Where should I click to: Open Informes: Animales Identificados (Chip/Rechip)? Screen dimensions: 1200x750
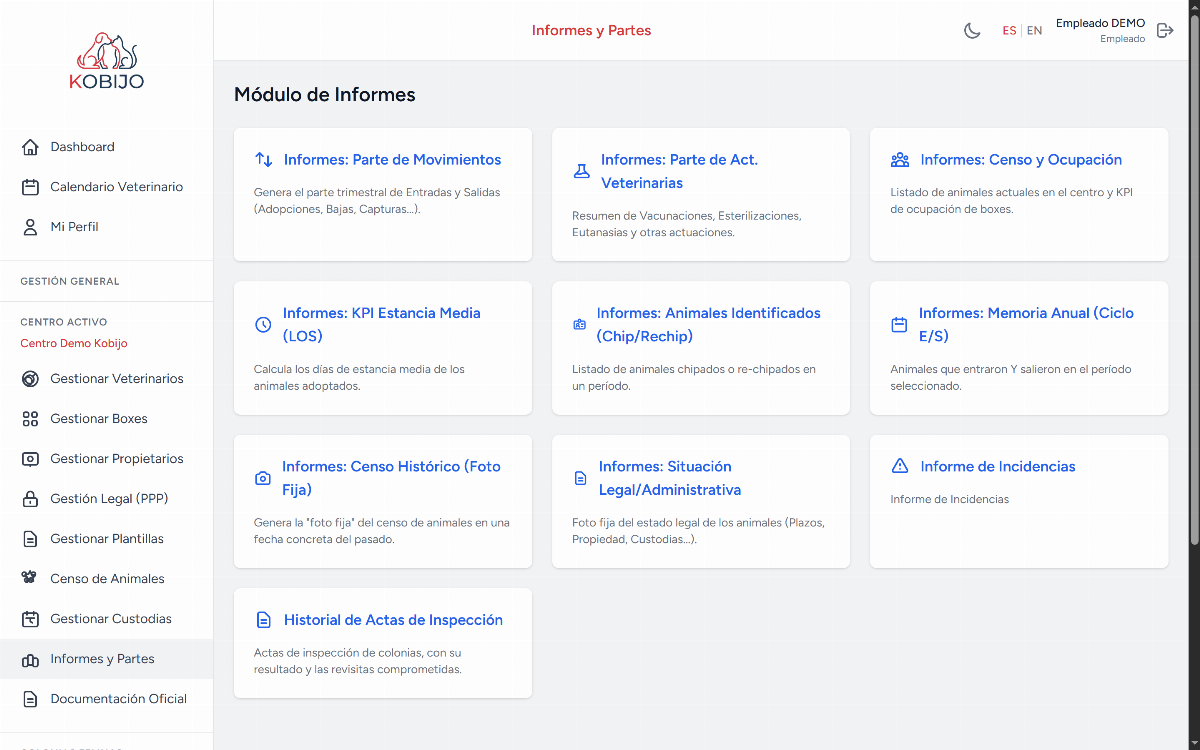click(x=708, y=325)
